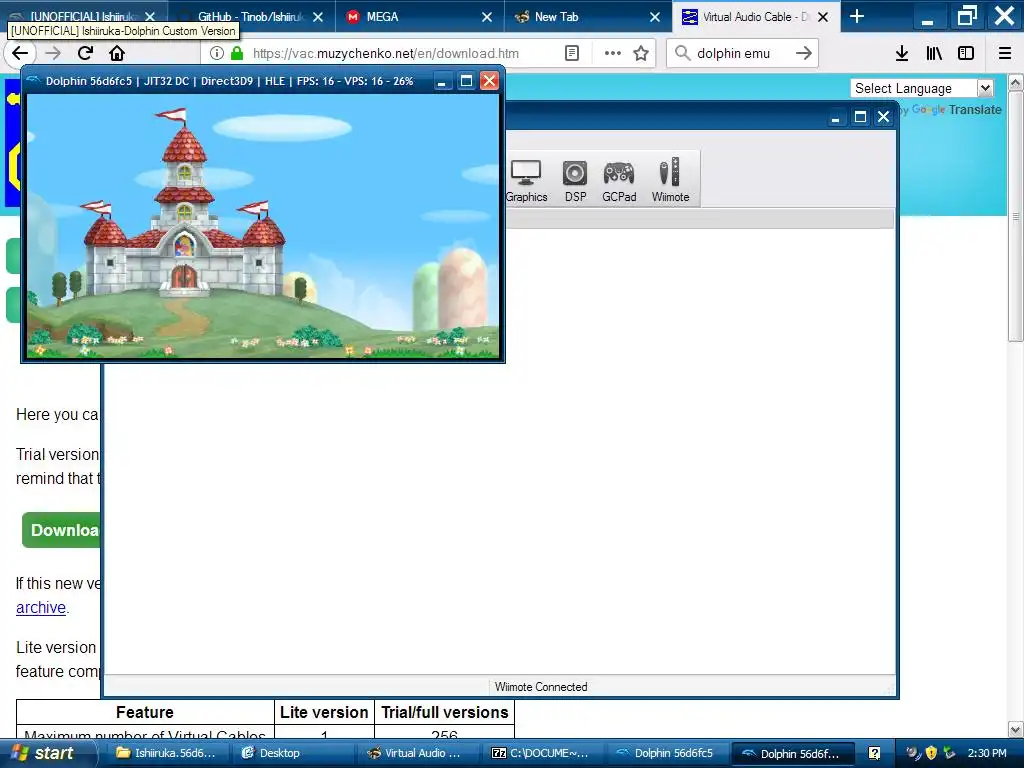
Task: Open Firefox library icon
Action: coord(934,53)
